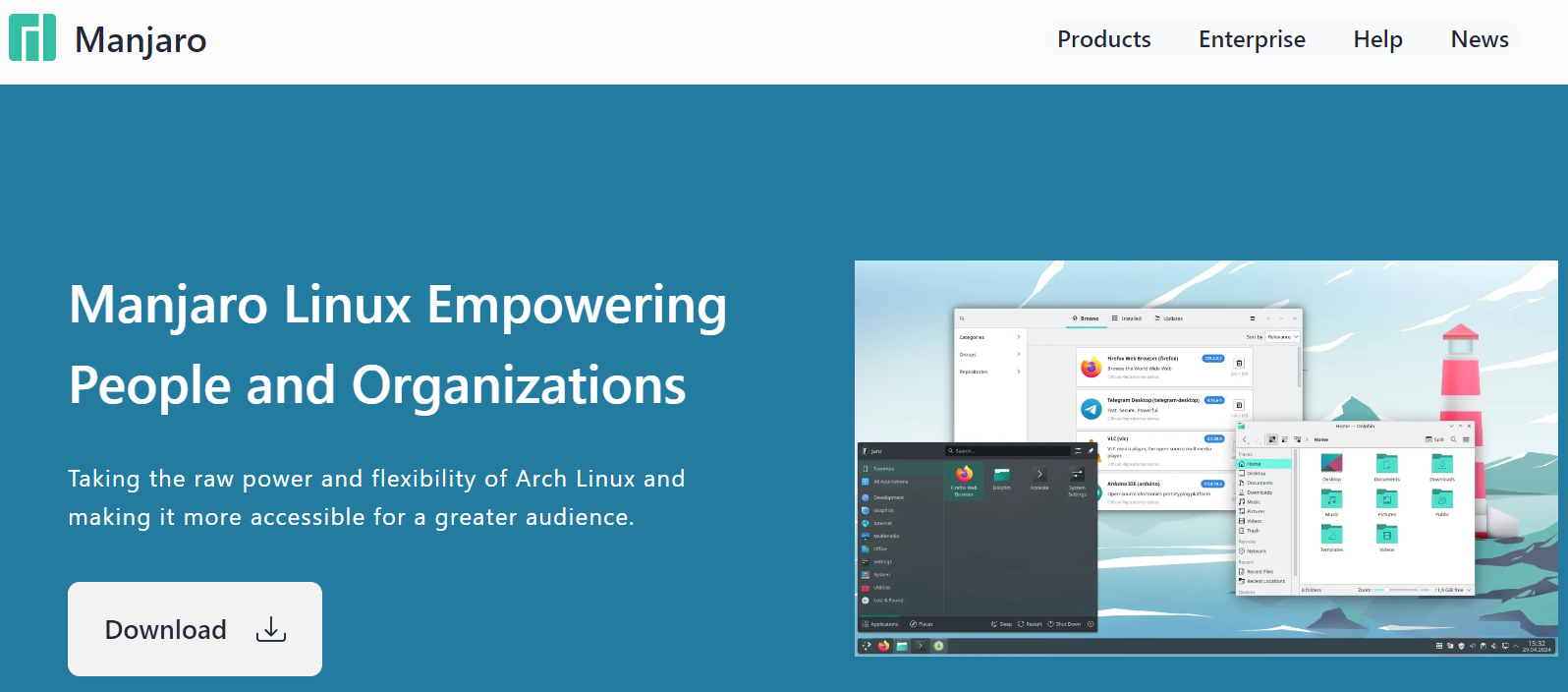1568x692 pixels.
Task: Open the Products menu
Action: click(x=1103, y=39)
